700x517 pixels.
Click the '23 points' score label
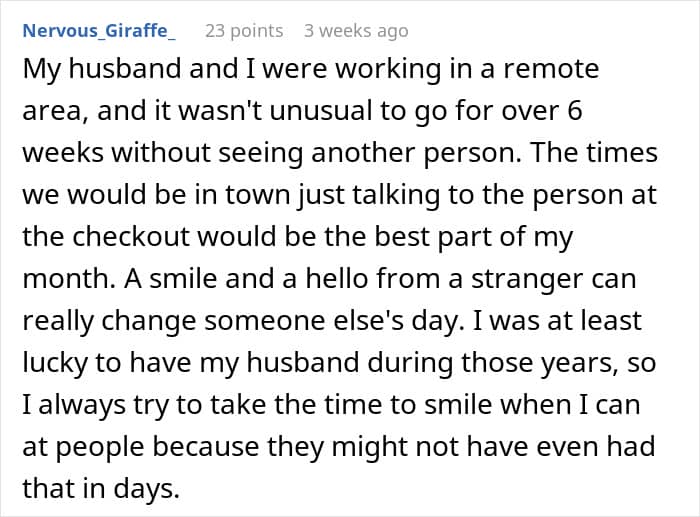click(244, 31)
